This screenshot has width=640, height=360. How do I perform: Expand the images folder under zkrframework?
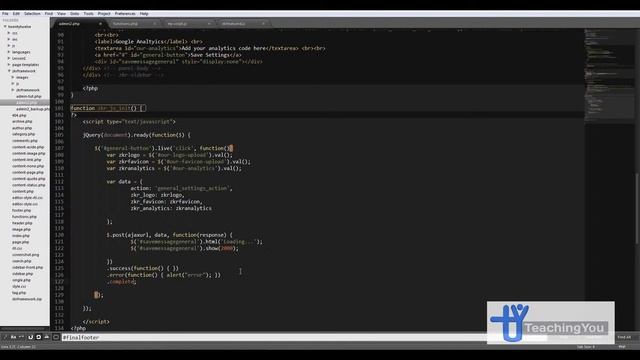click(13, 77)
